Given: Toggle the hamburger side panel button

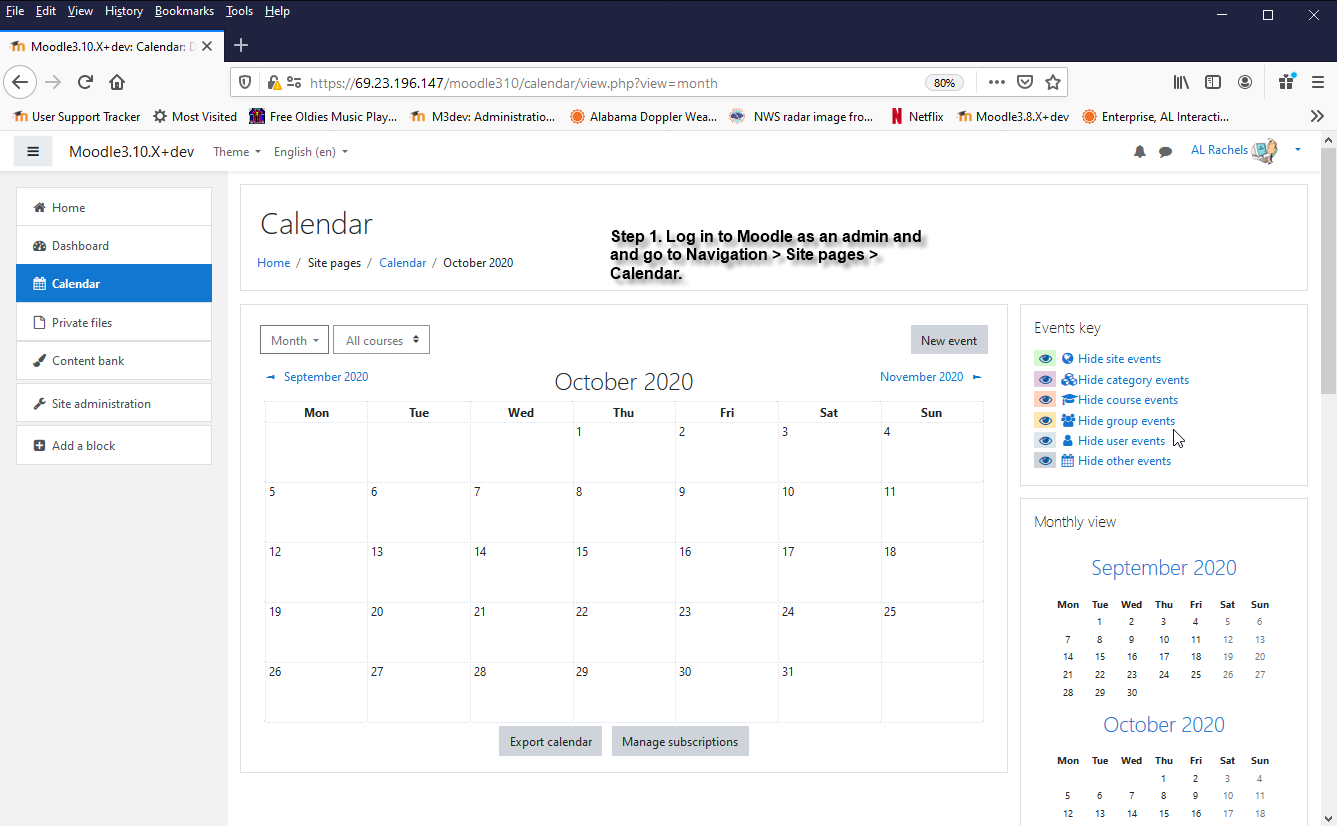Looking at the screenshot, I should [33, 151].
